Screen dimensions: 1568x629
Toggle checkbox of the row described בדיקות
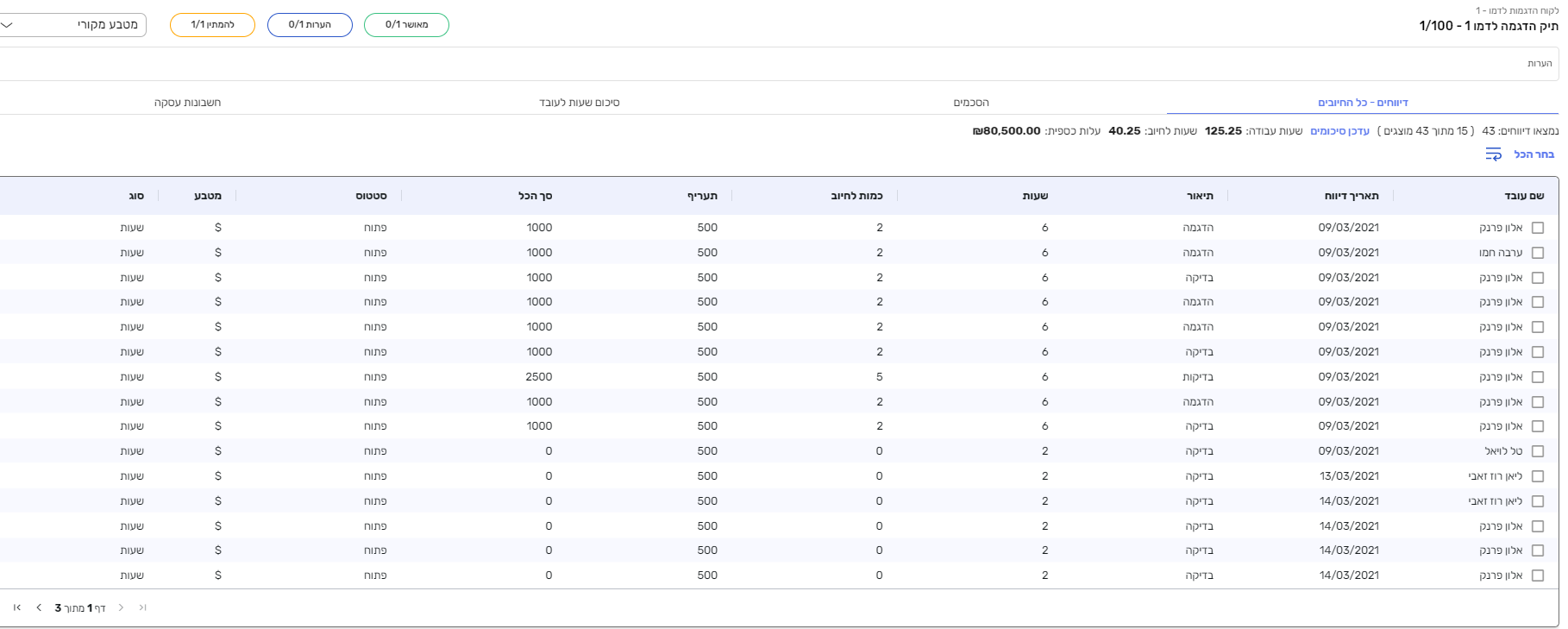1538,377
